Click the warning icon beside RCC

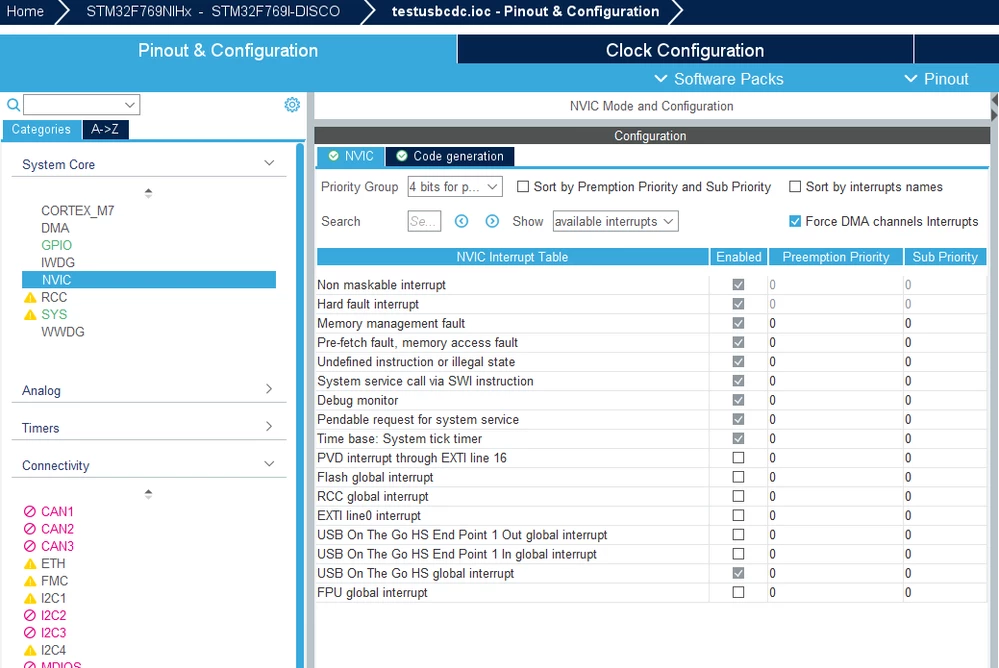[x=30, y=298]
